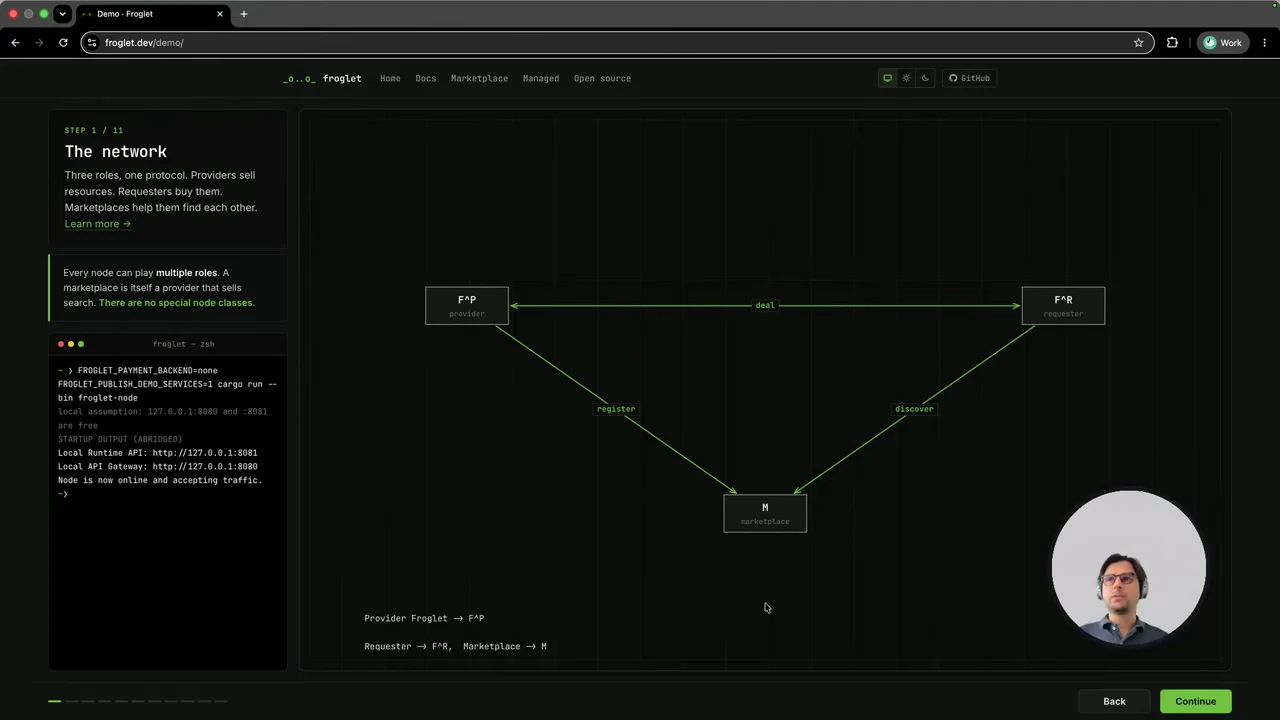
Task: Click the browser back arrow
Action: [x=15, y=43]
